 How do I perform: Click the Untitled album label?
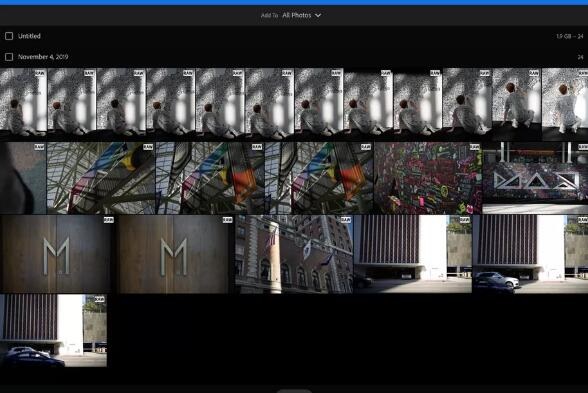coord(29,36)
